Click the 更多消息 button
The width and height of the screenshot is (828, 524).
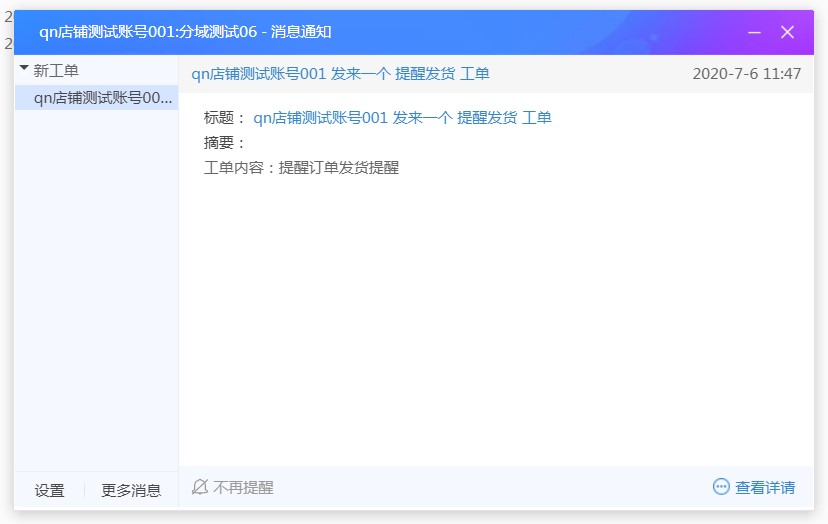[x=131, y=490]
